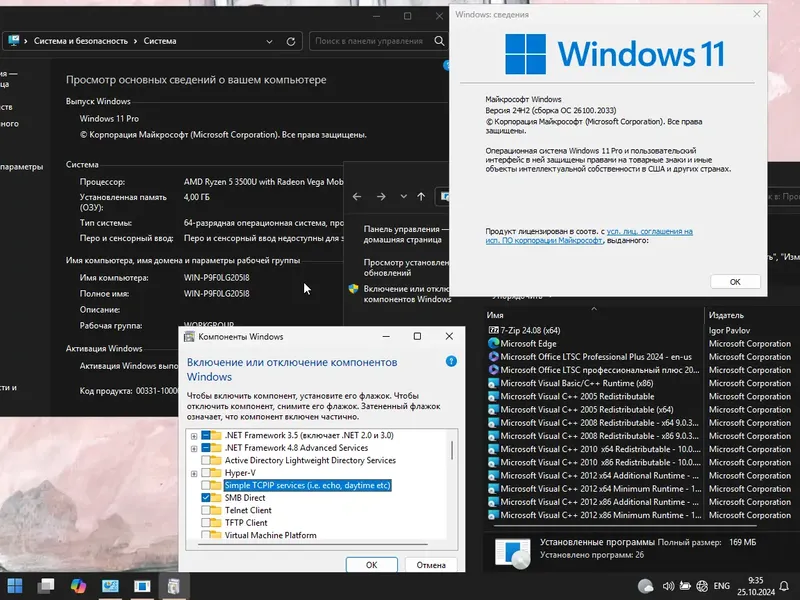Viewport: 800px width, 600px height.
Task: Switch to the Control Panel taskbar icon
Action: (110, 586)
